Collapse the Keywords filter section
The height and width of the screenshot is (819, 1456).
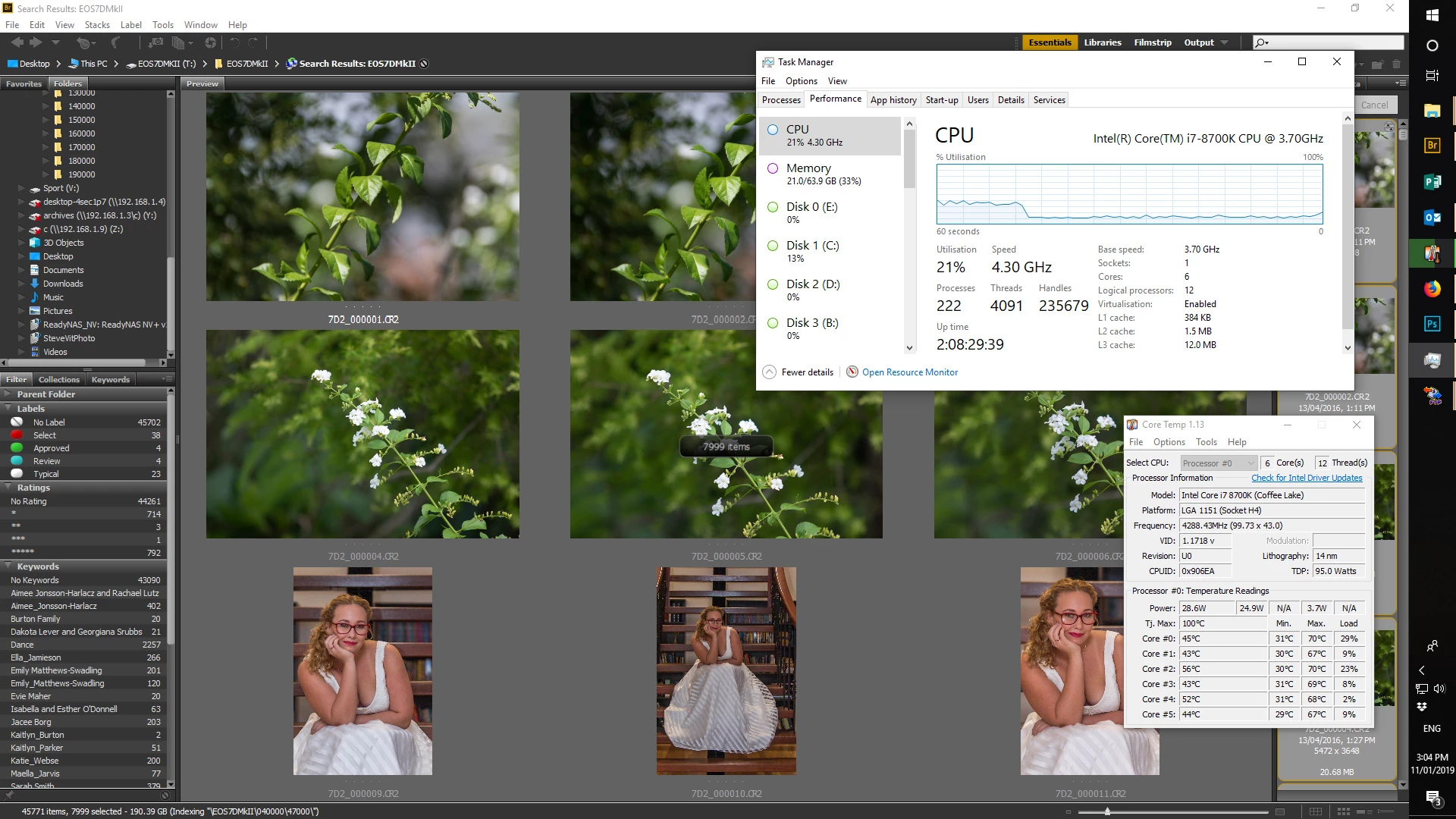click(8, 566)
